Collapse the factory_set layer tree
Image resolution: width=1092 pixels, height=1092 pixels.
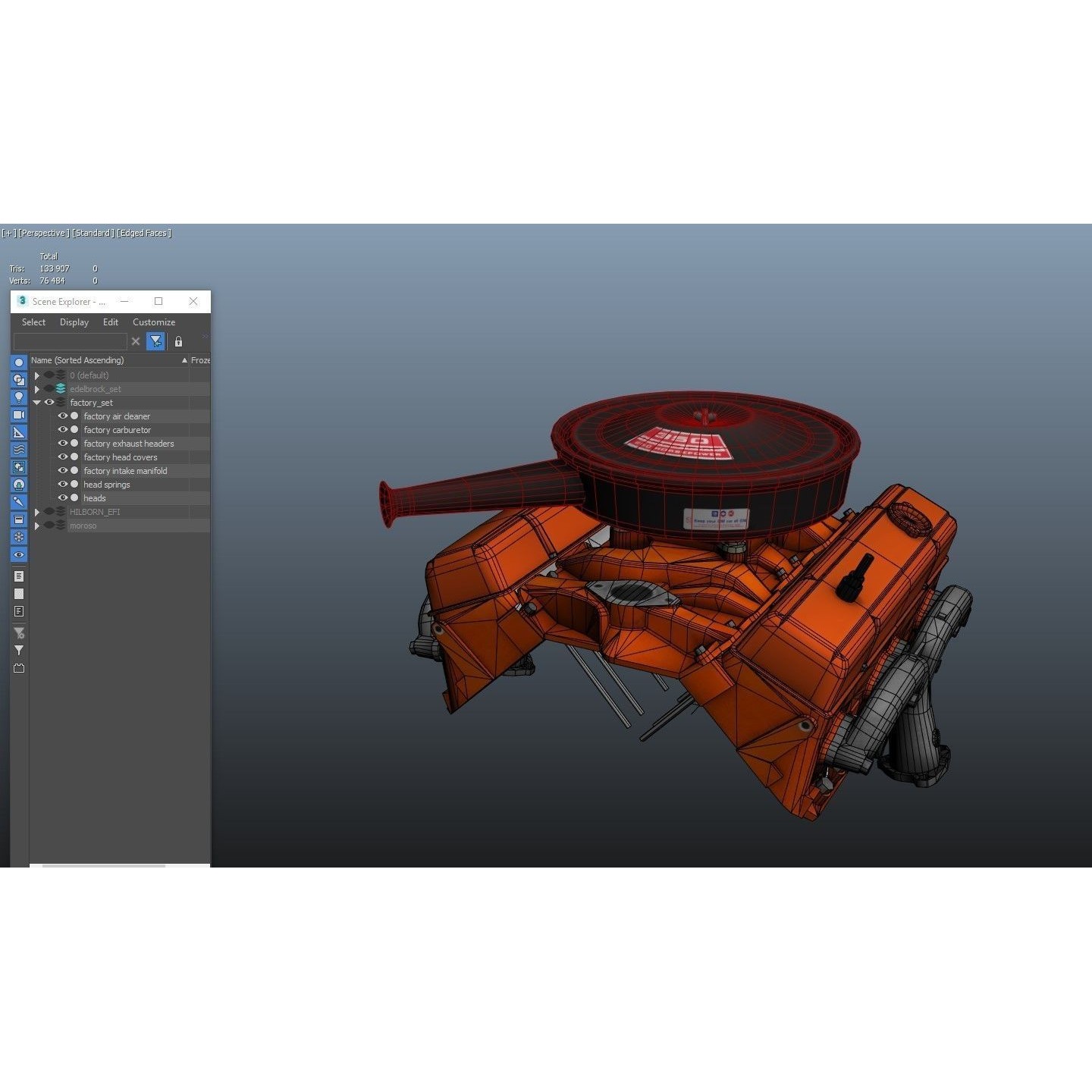coord(37,403)
